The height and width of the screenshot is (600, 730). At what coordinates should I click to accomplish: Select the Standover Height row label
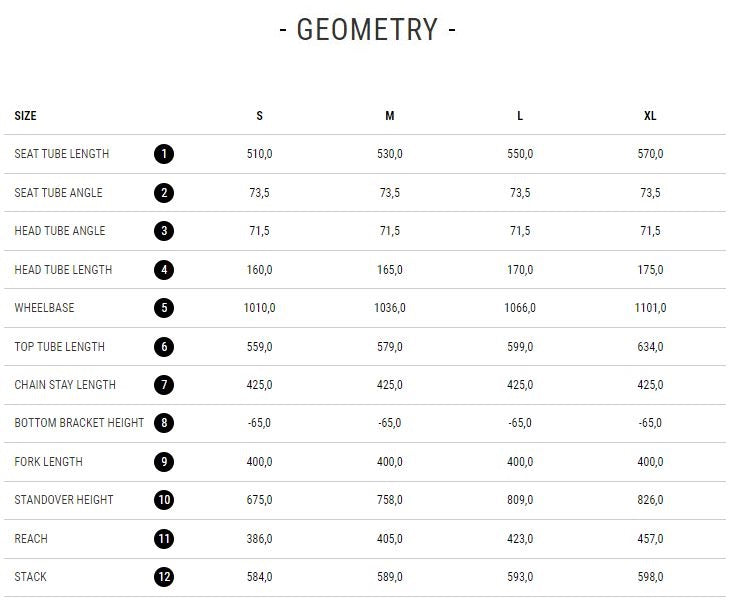point(64,500)
